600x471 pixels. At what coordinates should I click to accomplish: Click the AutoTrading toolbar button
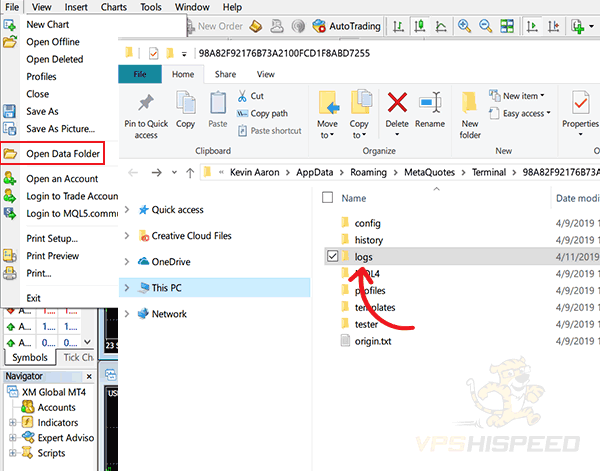click(x=347, y=26)
